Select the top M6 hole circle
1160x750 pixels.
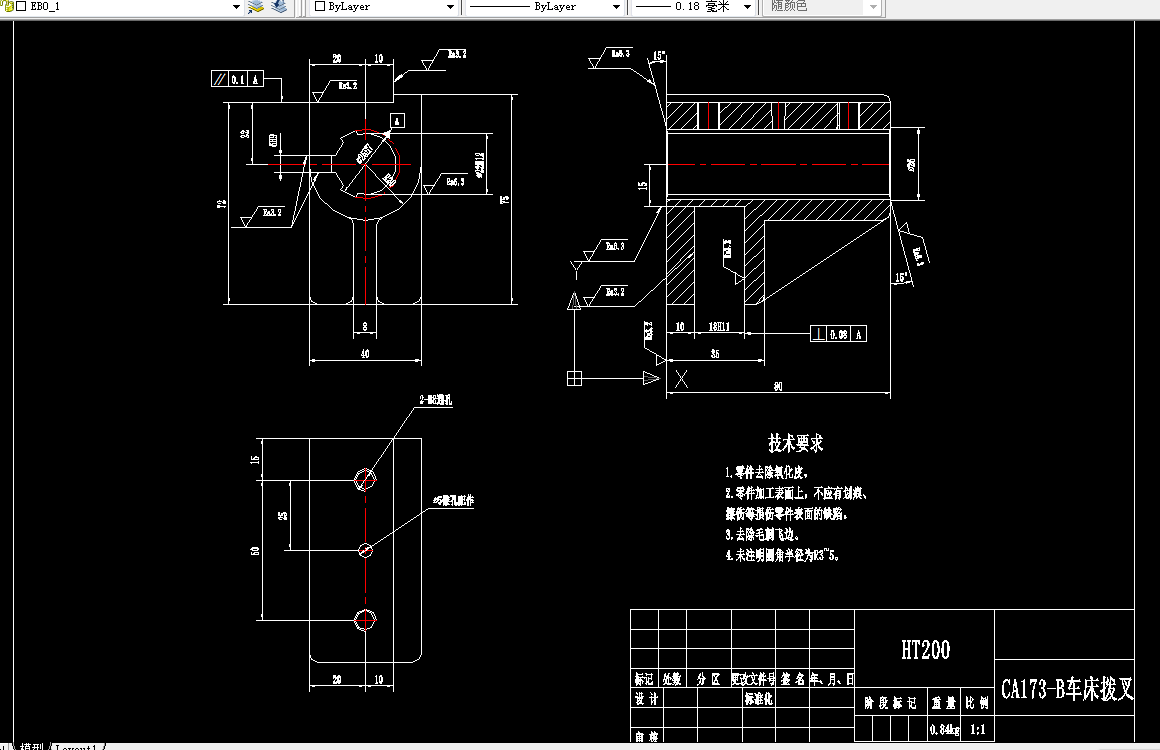pos(365,479)
